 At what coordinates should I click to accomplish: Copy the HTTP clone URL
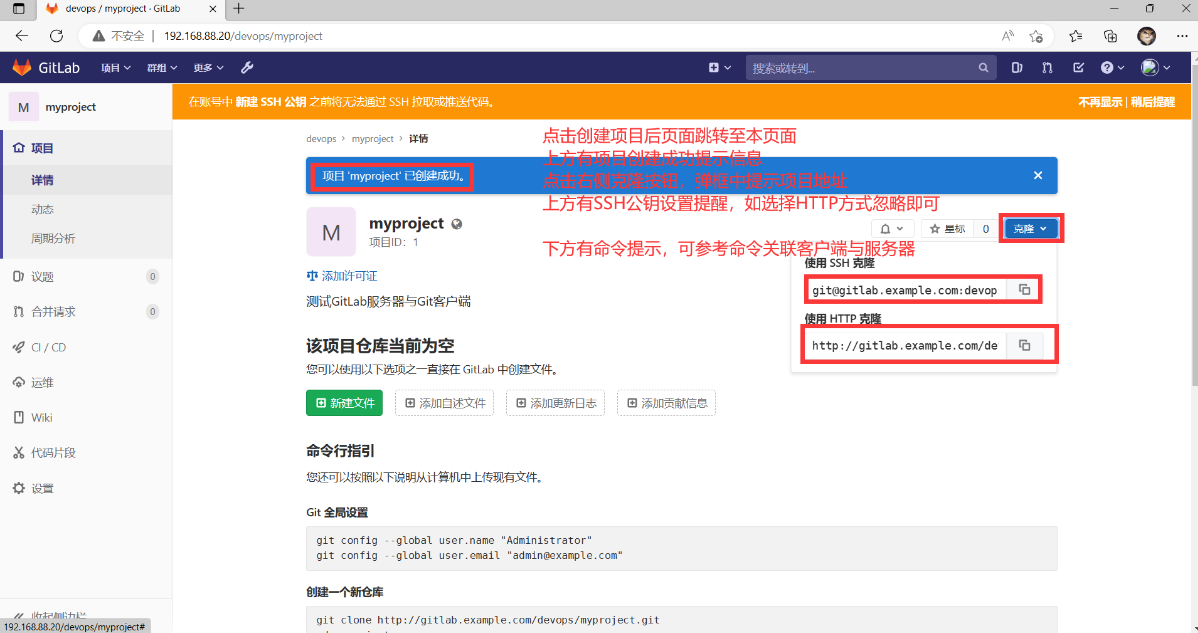coord(1025,346)
